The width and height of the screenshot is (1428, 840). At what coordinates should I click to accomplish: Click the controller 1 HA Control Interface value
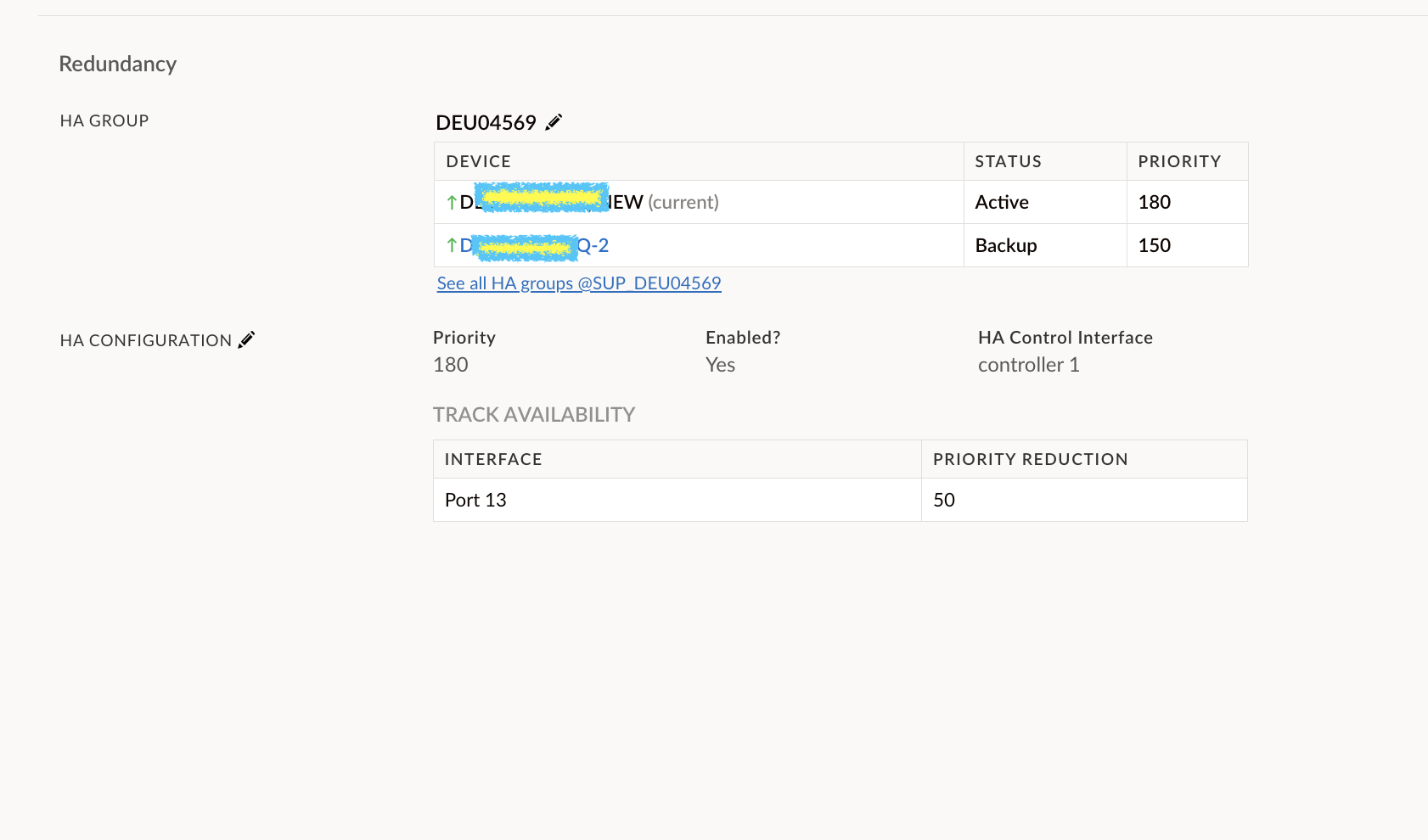click(1028, 365)
